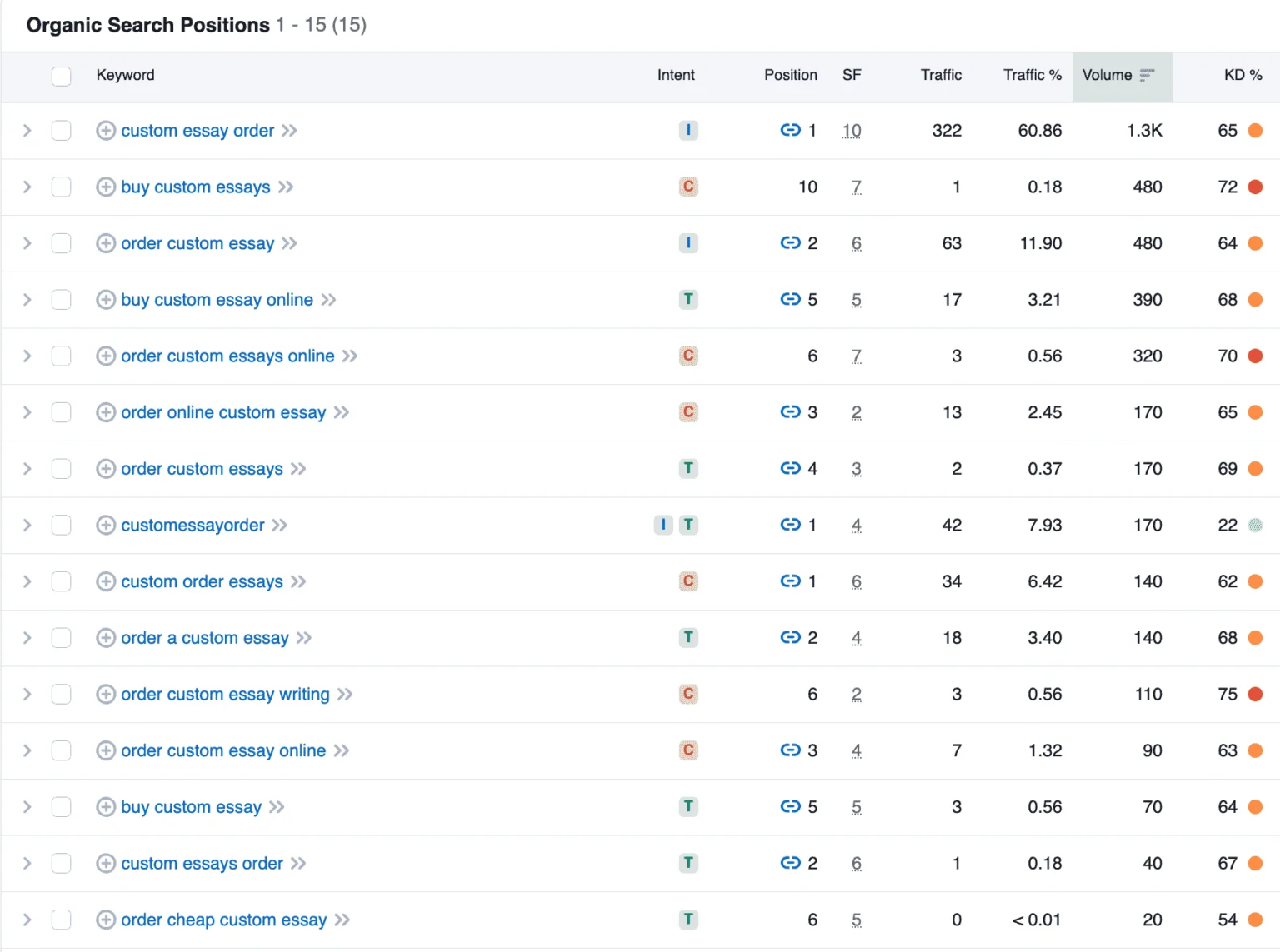Click the double-arrow icon after 'buy custom essays'
Screen dimensions: 1280x952
[286, 187]
